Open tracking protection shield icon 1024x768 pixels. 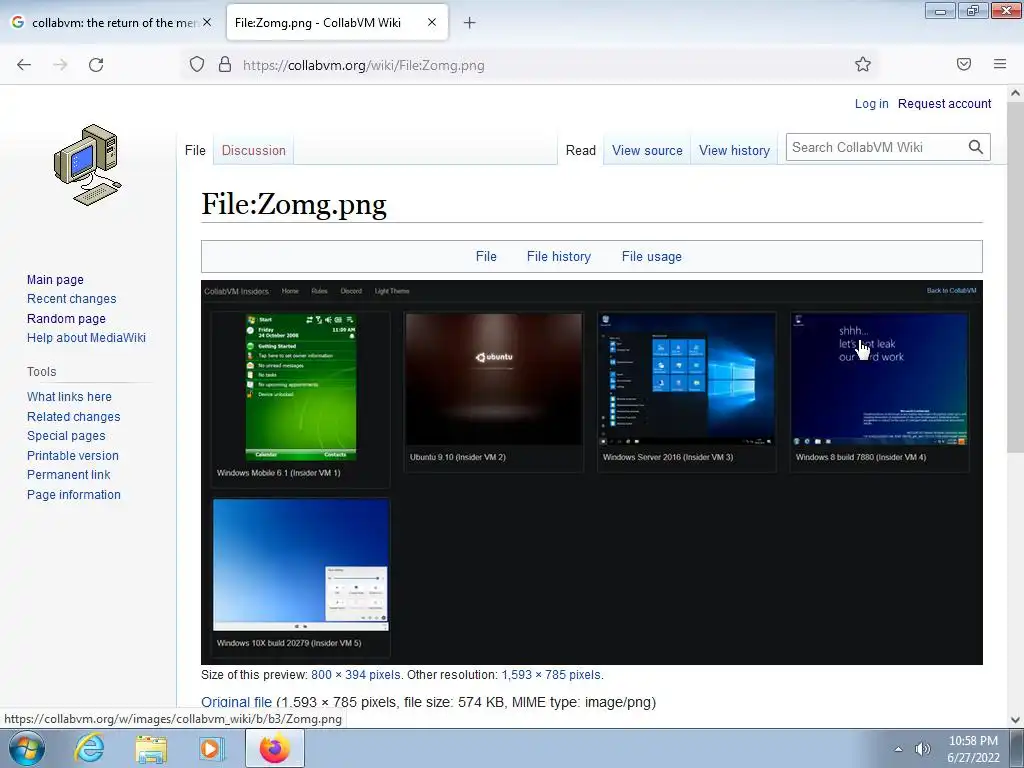(x=197, y=65)
